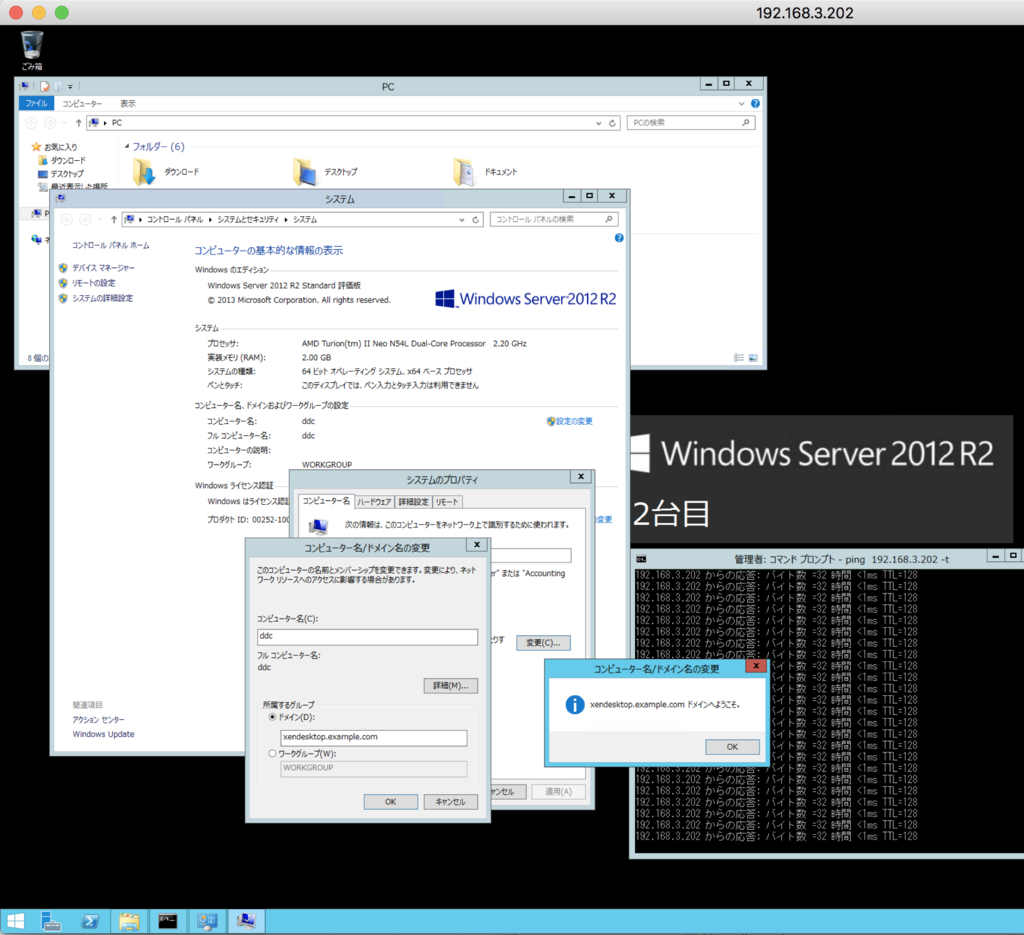Click the Command Prompt title bar icon
The image size is (1024, 935).
(x=641, y=559)
